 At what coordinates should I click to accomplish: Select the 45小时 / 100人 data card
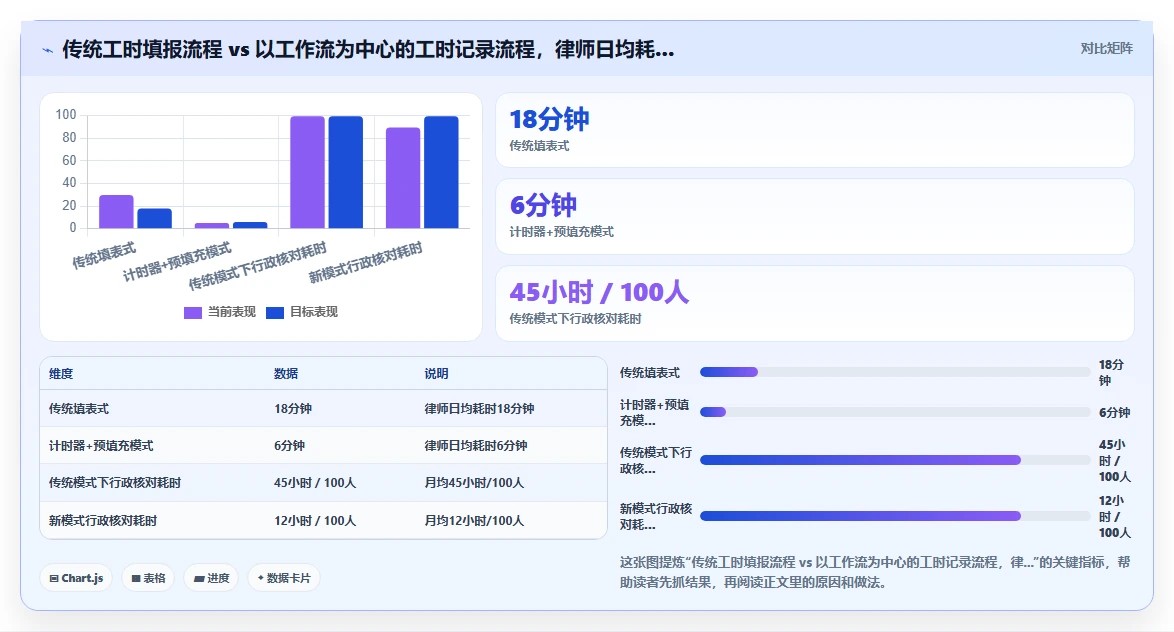[x=815, y=303]
